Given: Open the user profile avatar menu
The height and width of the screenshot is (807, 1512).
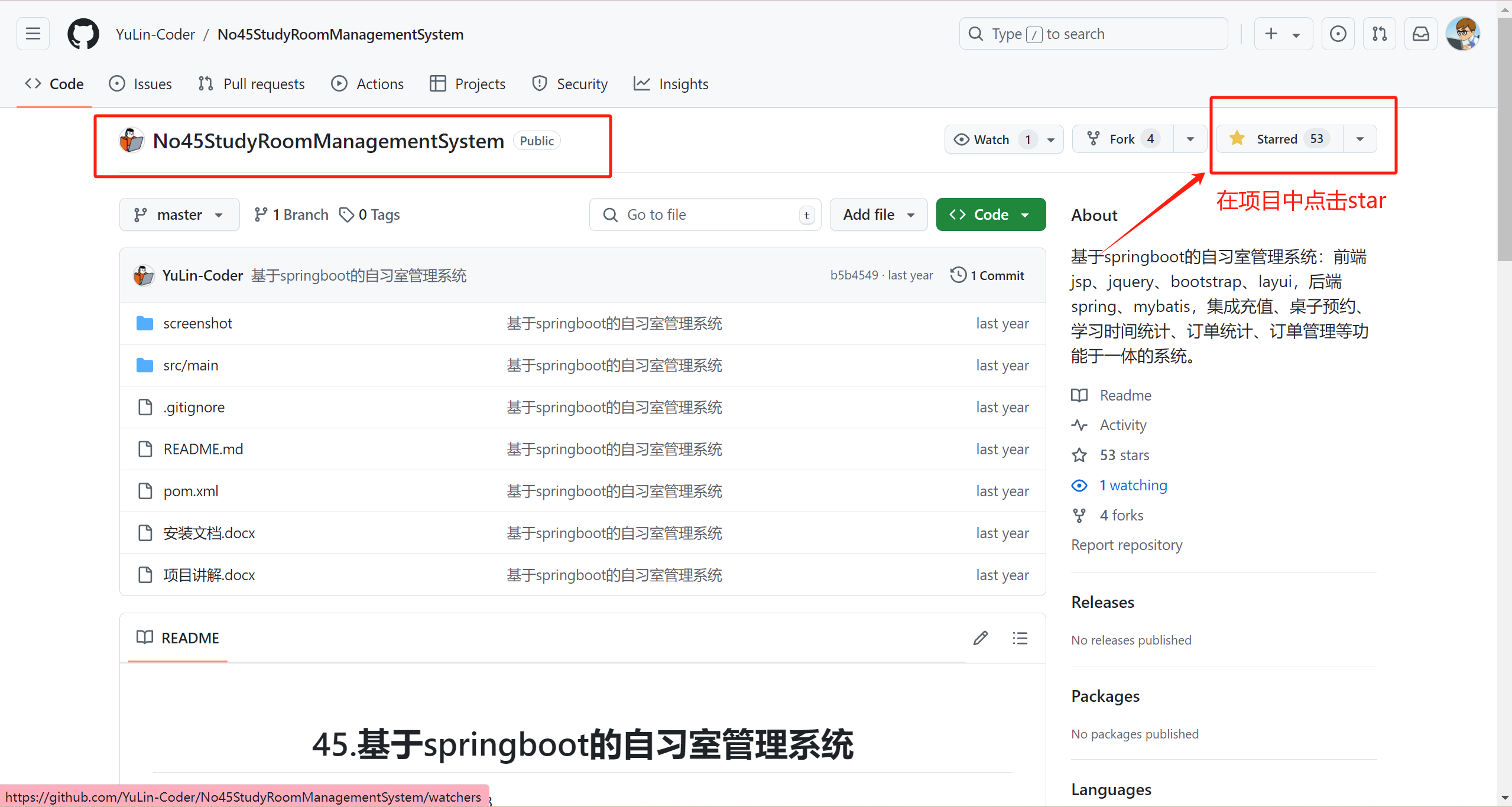Looking at the screenshot, I should [1463, 34].
